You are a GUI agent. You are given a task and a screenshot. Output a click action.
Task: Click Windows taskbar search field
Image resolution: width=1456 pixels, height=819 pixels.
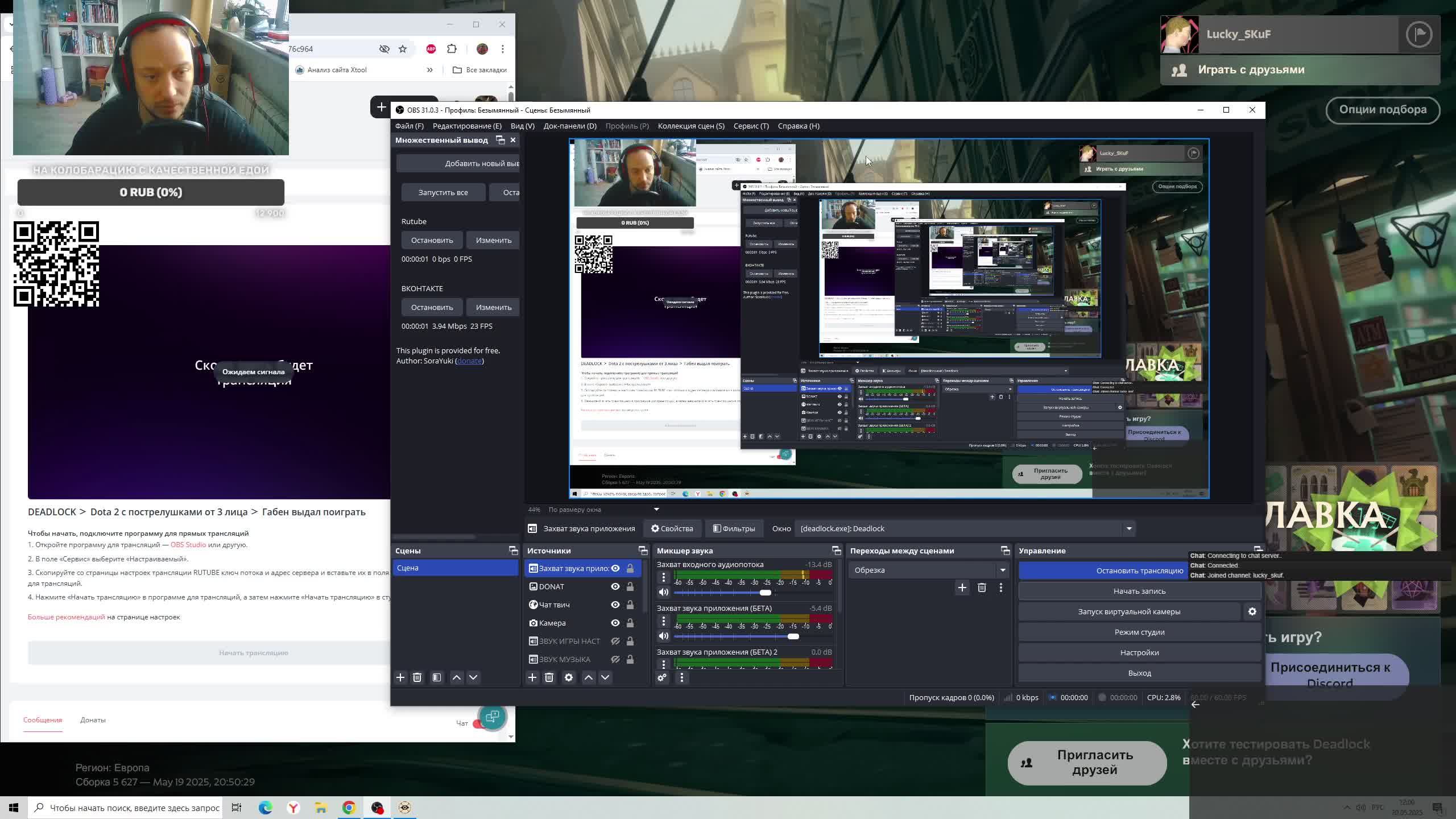[x=125, y=808]
